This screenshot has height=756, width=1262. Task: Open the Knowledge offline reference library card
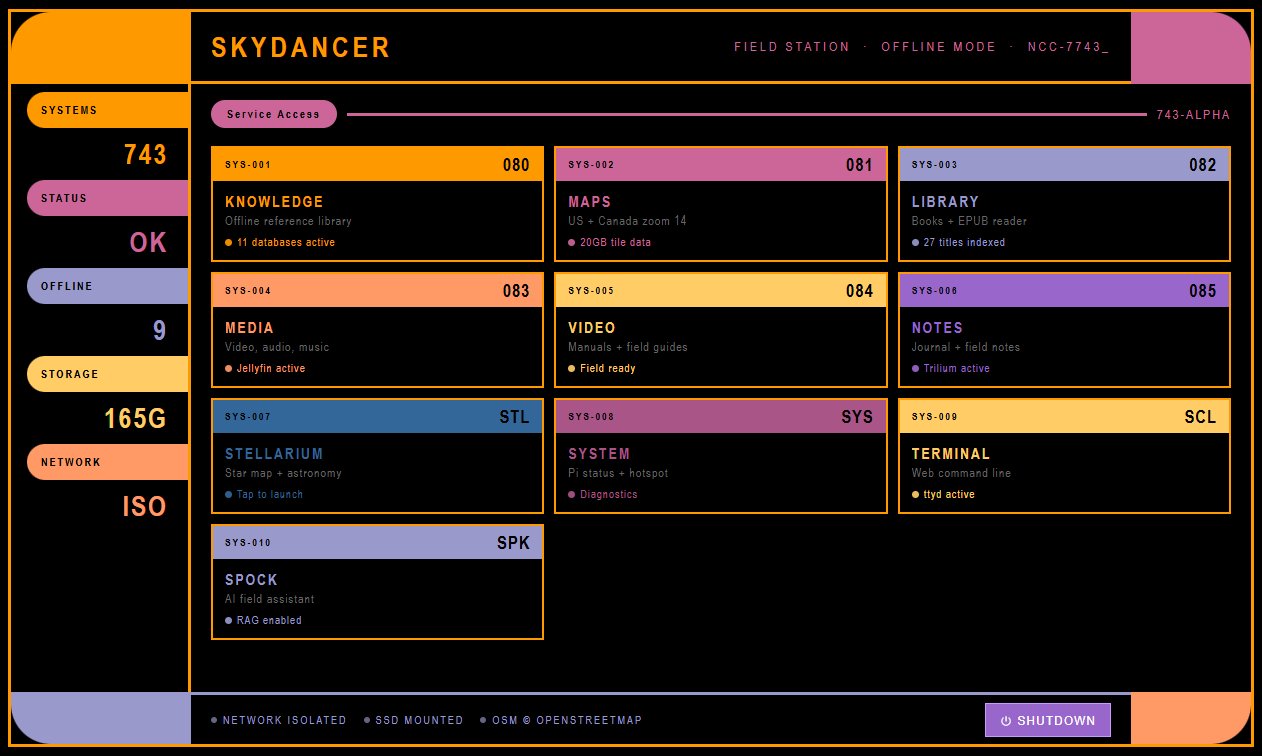(x=377, y=204)
